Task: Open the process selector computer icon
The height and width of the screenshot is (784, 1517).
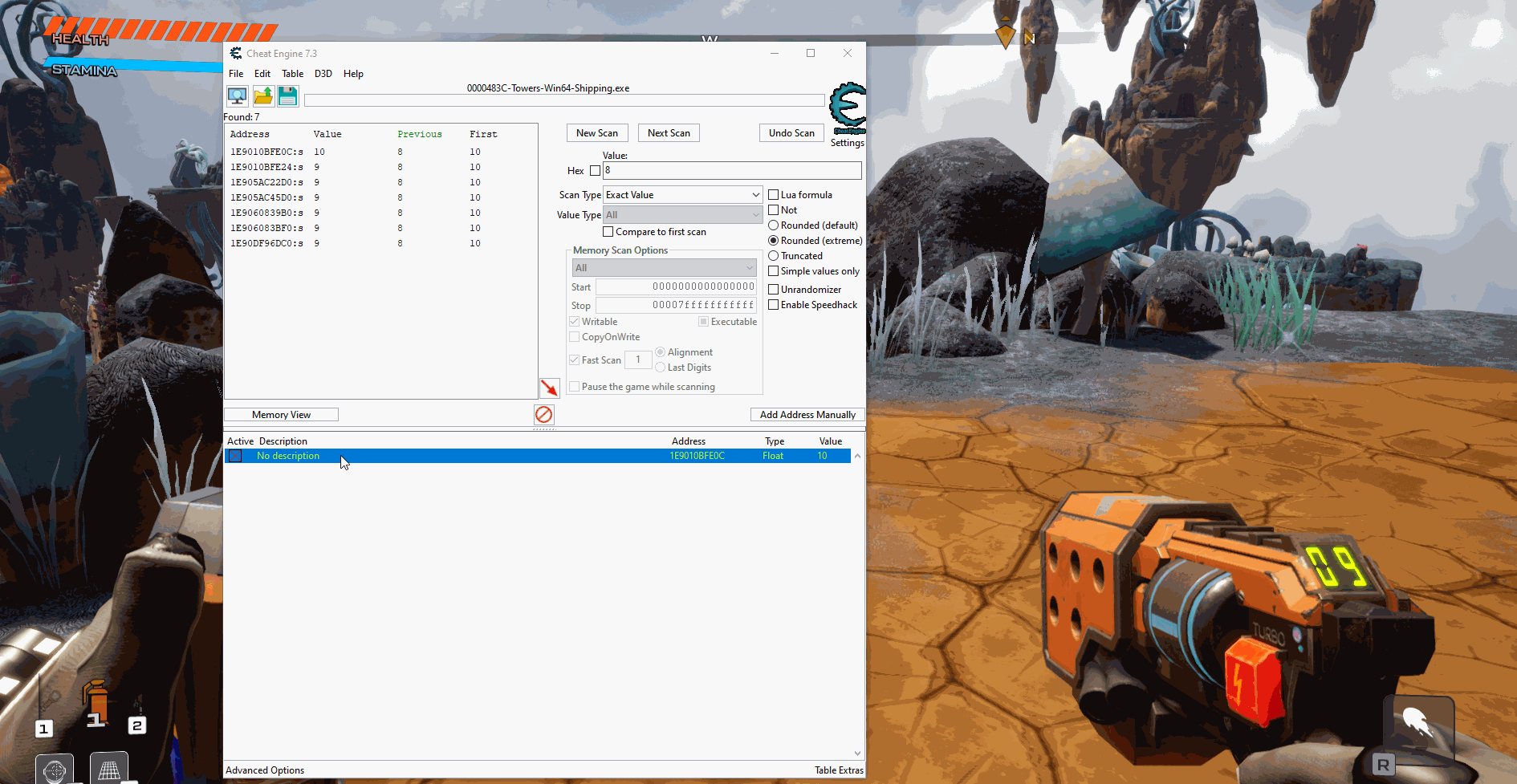Action: 238,96
